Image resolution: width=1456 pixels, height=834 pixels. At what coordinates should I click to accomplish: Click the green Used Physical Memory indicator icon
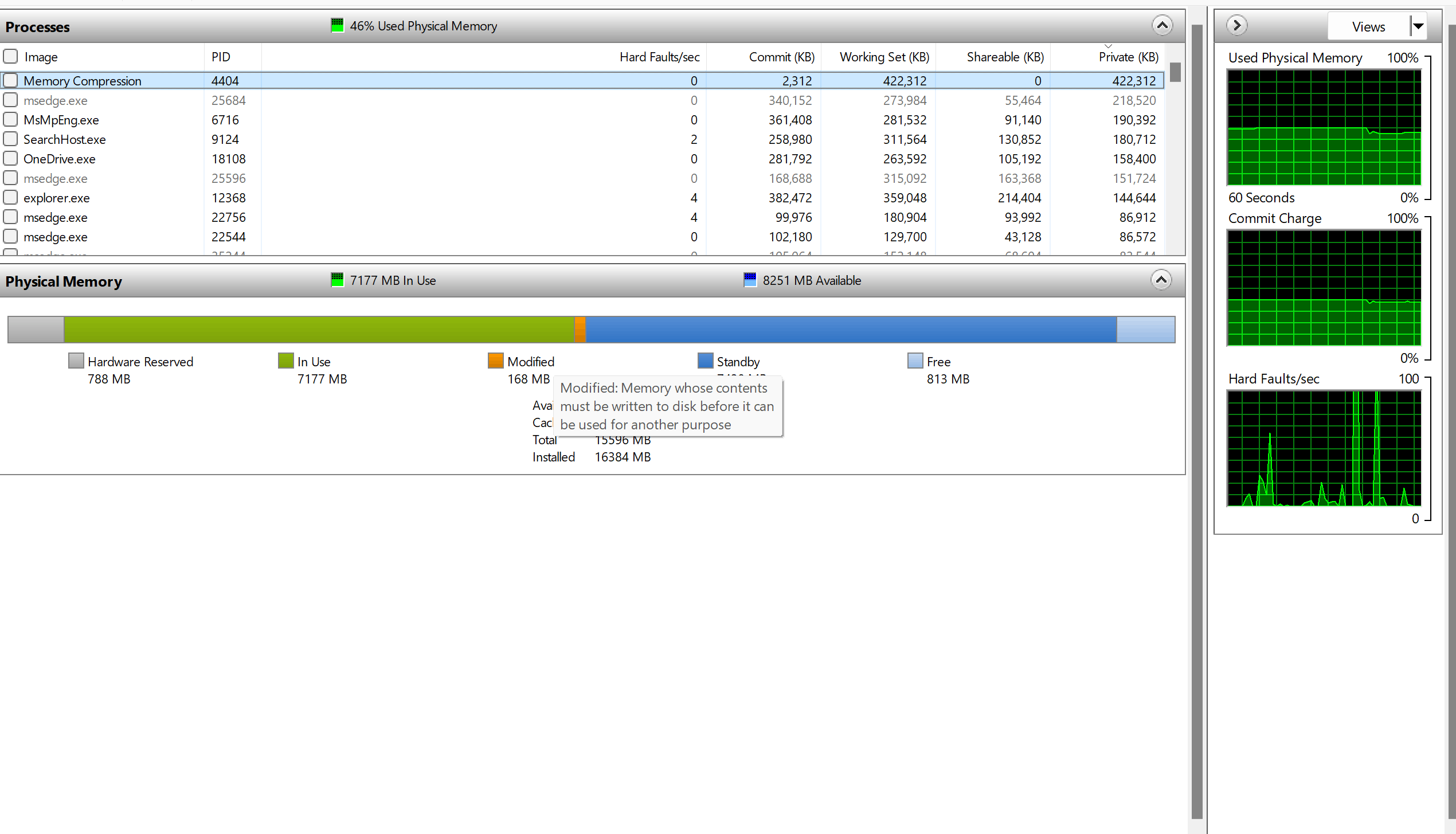click(x=337, y=25)
